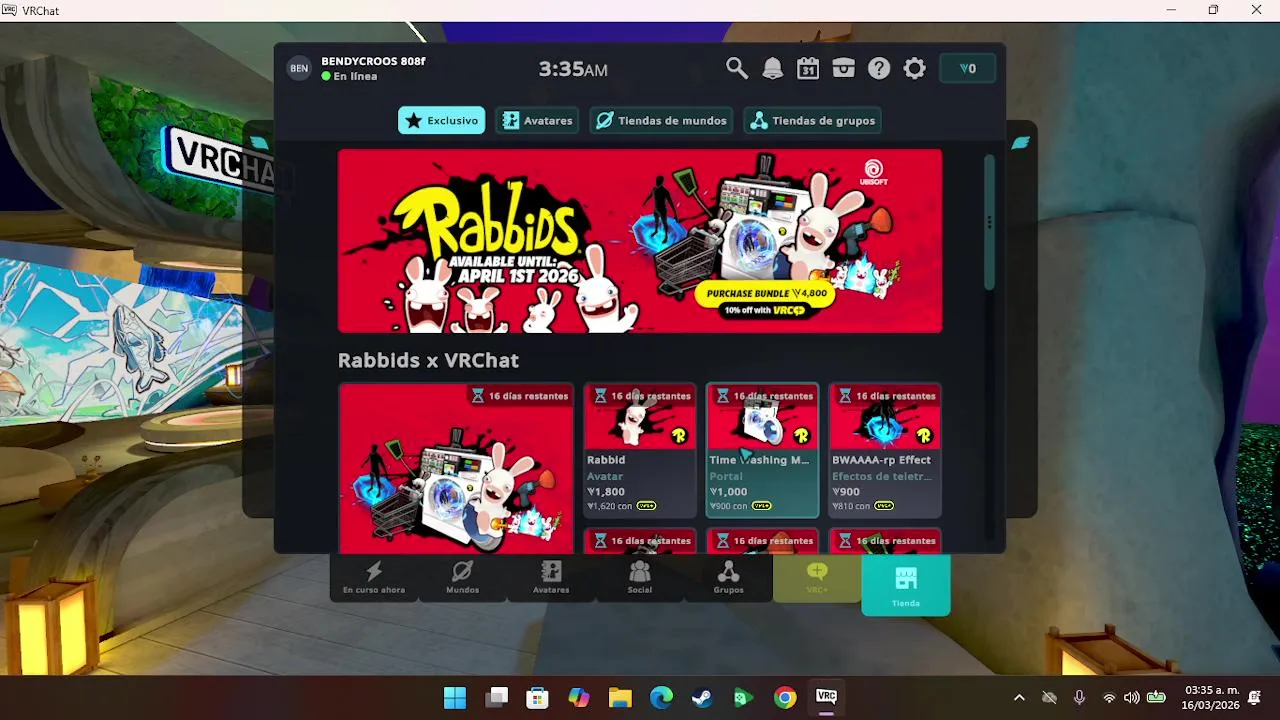Open Microsoft Store from taskbar
Viewport: 1280px width, 720px height.
[x=538, y=697]
